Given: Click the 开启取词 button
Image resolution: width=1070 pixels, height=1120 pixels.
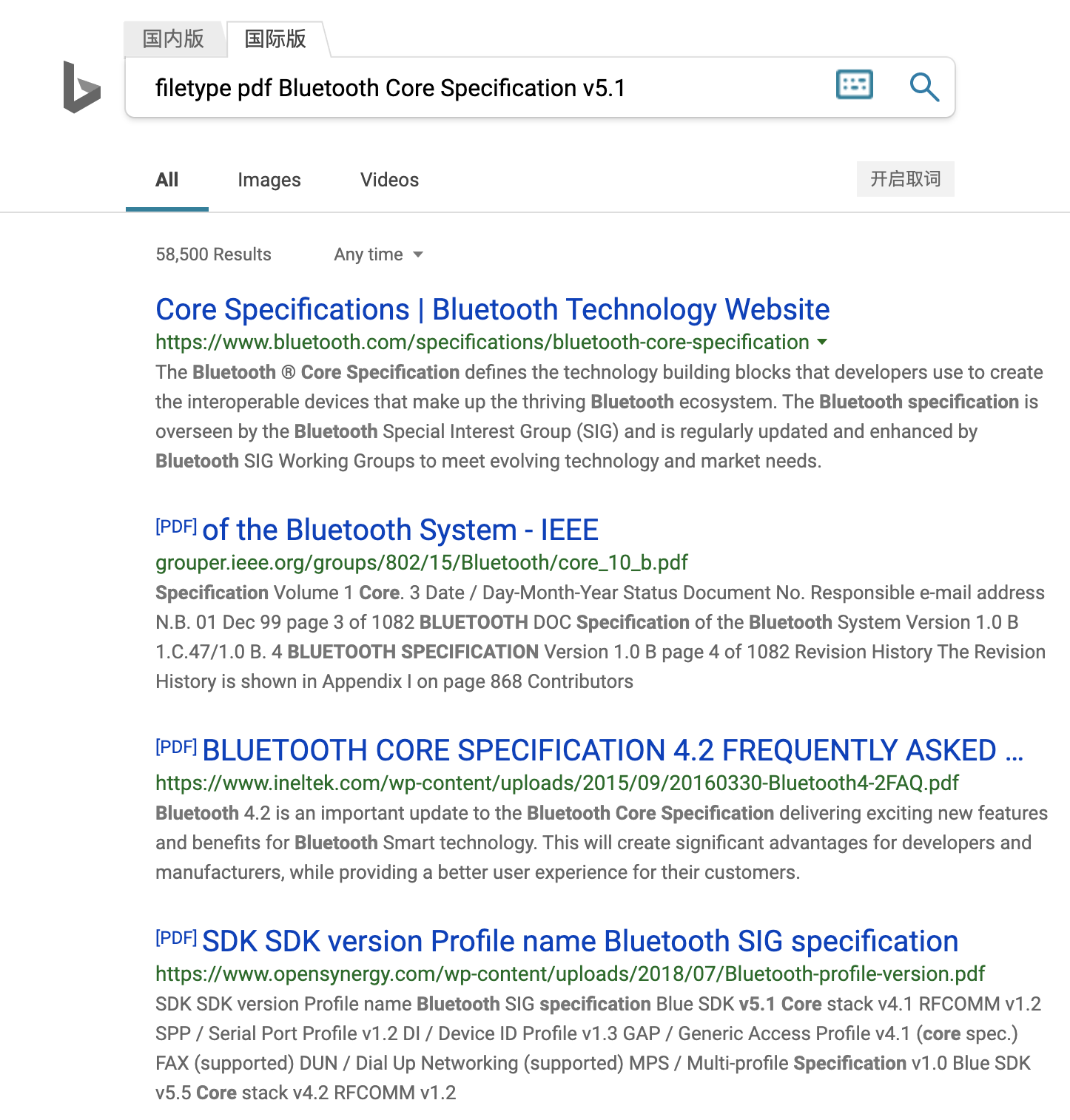Looking at the screenshot, I should point(906,179).
